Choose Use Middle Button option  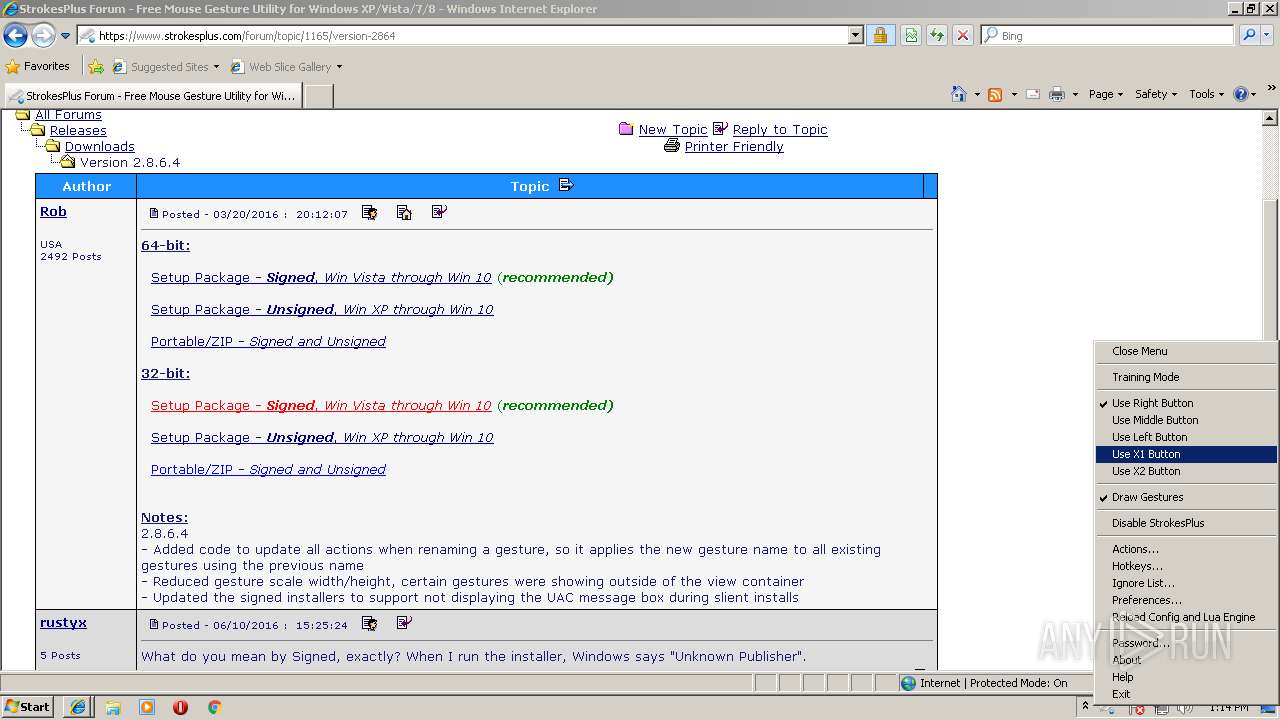coord(1186,420)
